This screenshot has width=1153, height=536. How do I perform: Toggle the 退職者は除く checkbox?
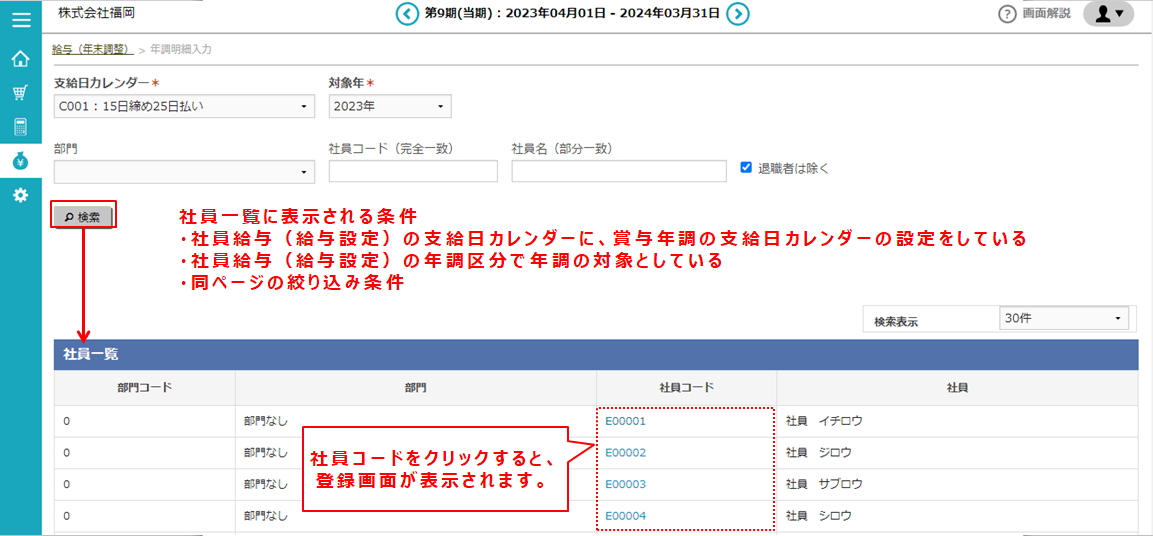[746, 167]
